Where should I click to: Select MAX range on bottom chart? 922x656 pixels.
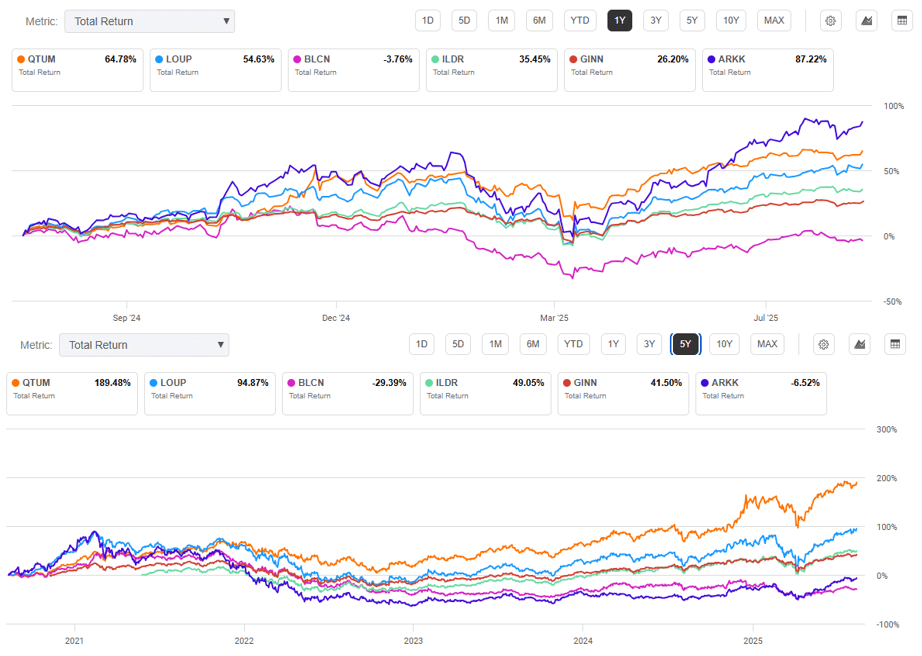(767, 344)
